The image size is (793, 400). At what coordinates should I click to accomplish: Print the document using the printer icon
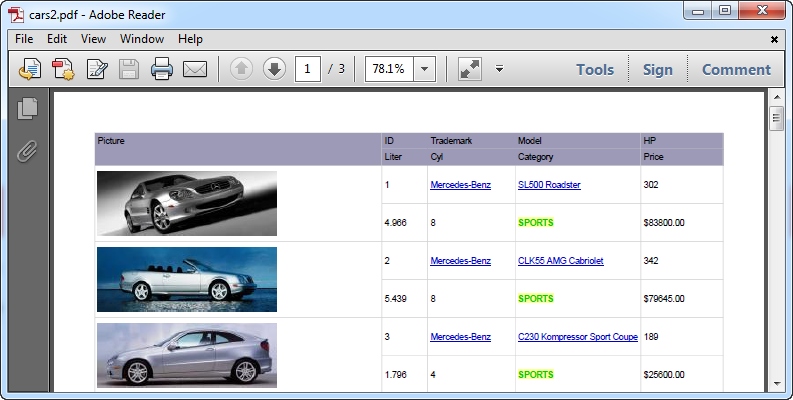162,69
